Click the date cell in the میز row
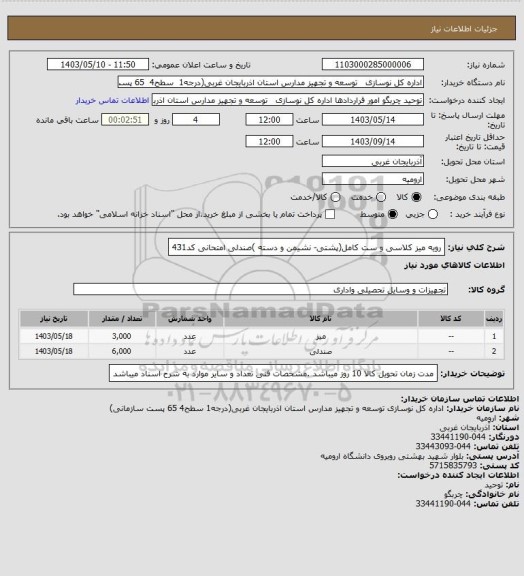524x576 pixels. [54, 336]
